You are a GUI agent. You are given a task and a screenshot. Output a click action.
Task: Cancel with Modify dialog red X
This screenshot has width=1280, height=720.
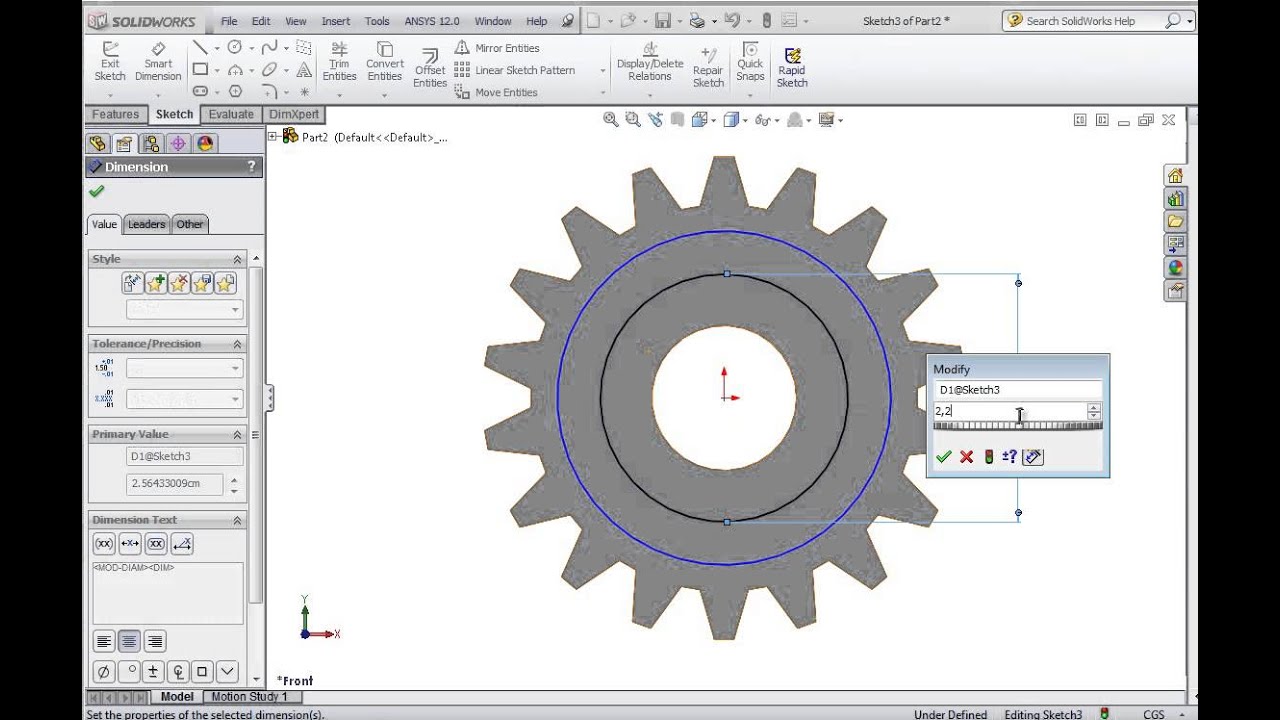[x=966, y=457]
